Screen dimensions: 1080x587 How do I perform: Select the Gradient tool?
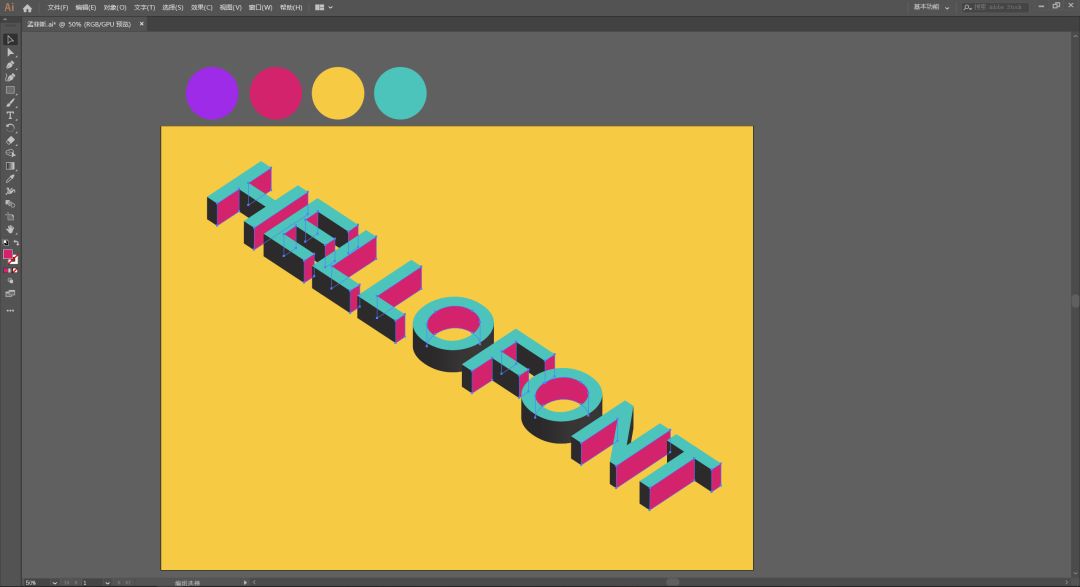[10, 166]
